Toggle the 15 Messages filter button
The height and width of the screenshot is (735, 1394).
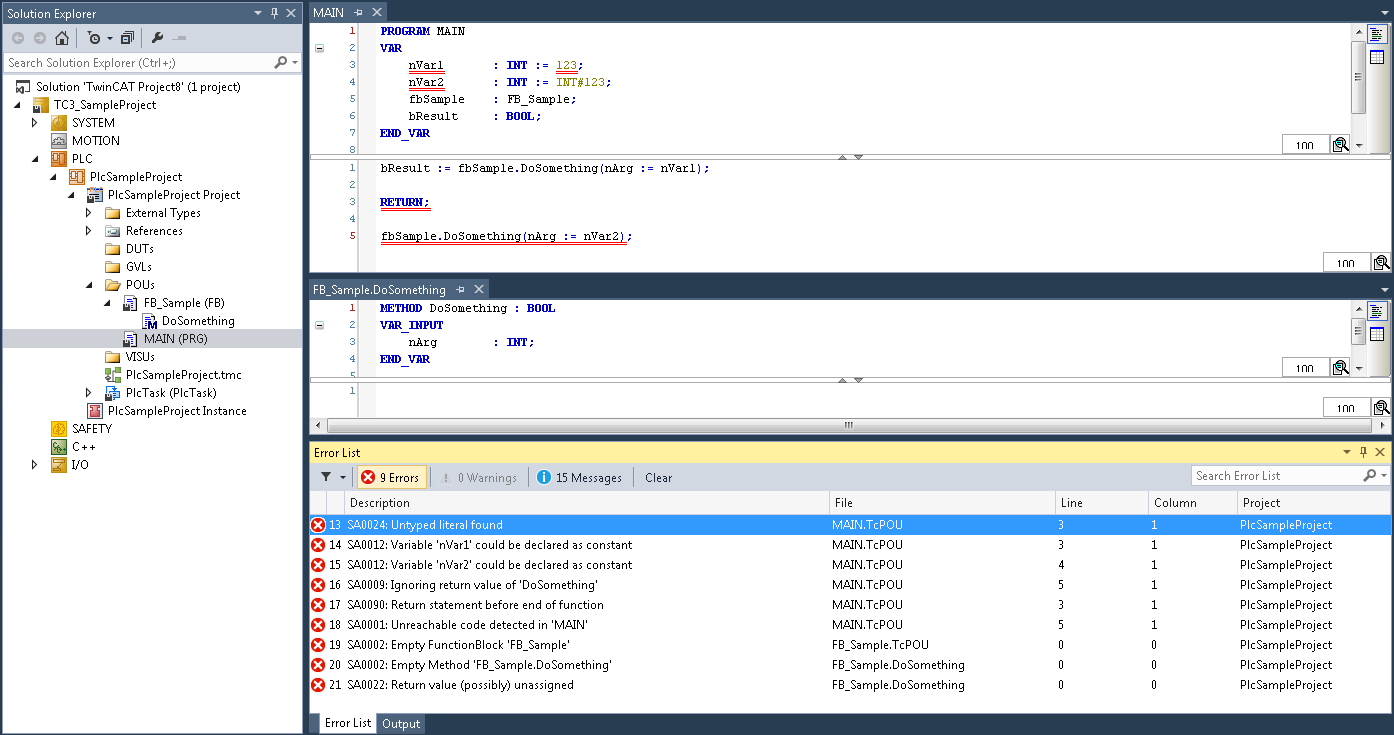point(580,478)
